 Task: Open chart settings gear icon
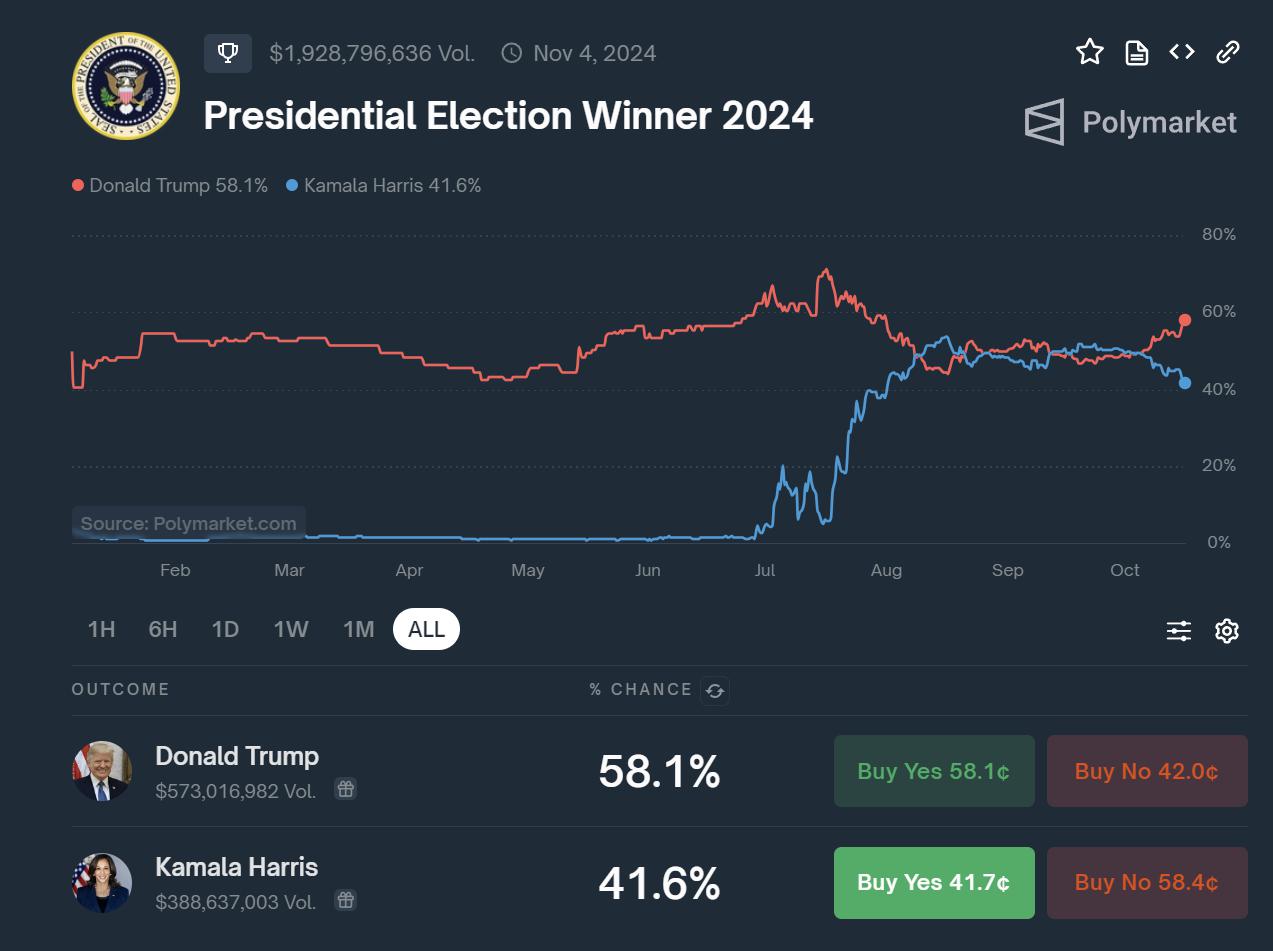[x=1227, y=631]
